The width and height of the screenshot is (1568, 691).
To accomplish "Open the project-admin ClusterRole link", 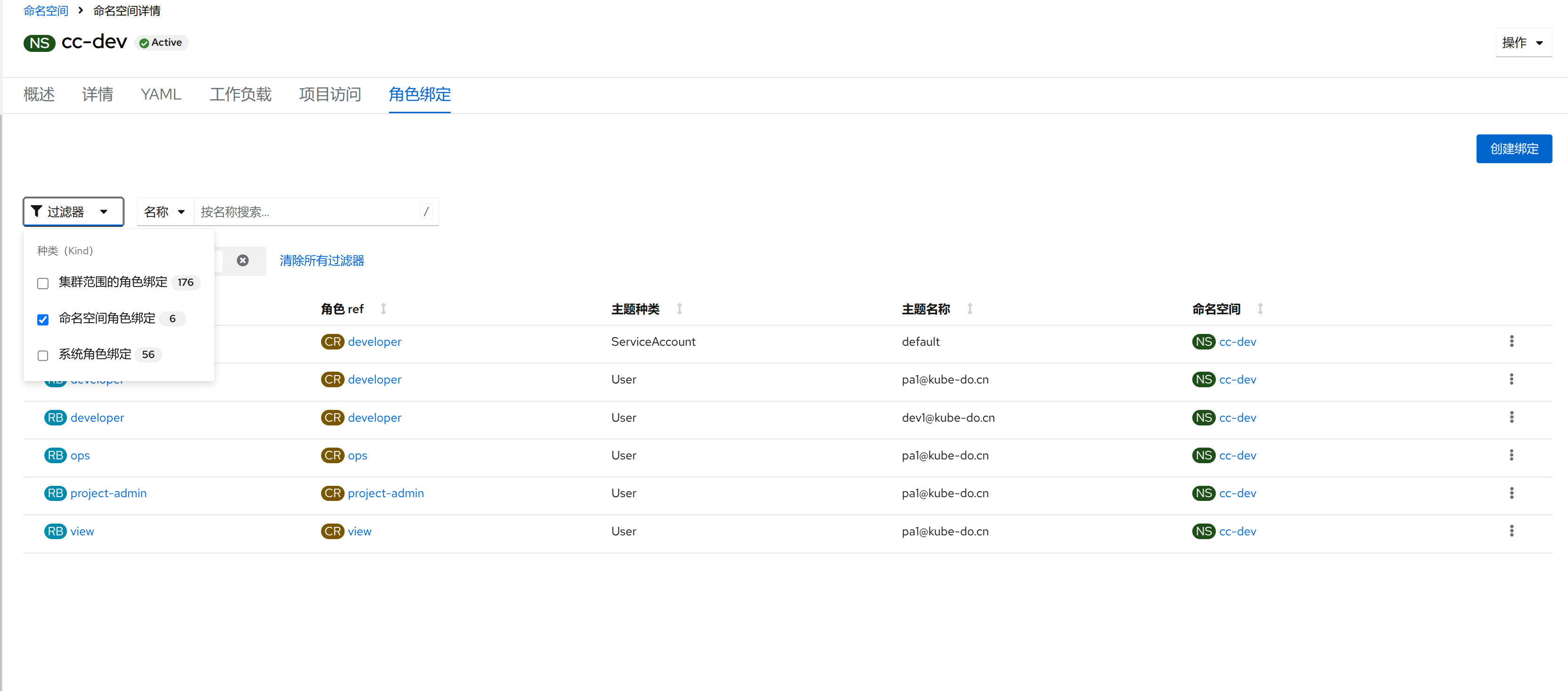I will click(385, 493).
